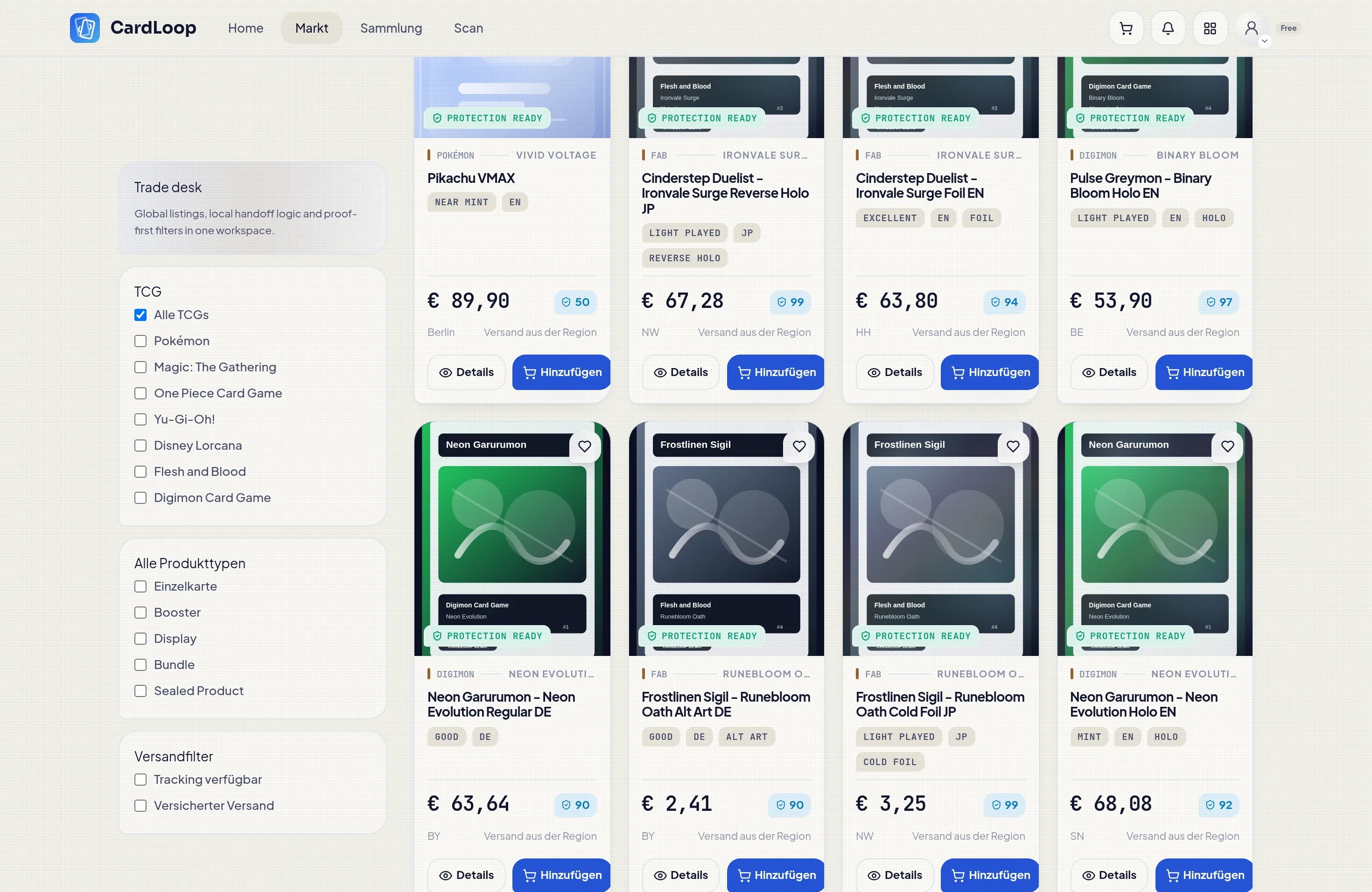
Task: Click Protection Ready badge on Neon Garurumon Regular DE
Action: [x=487, y=636]
